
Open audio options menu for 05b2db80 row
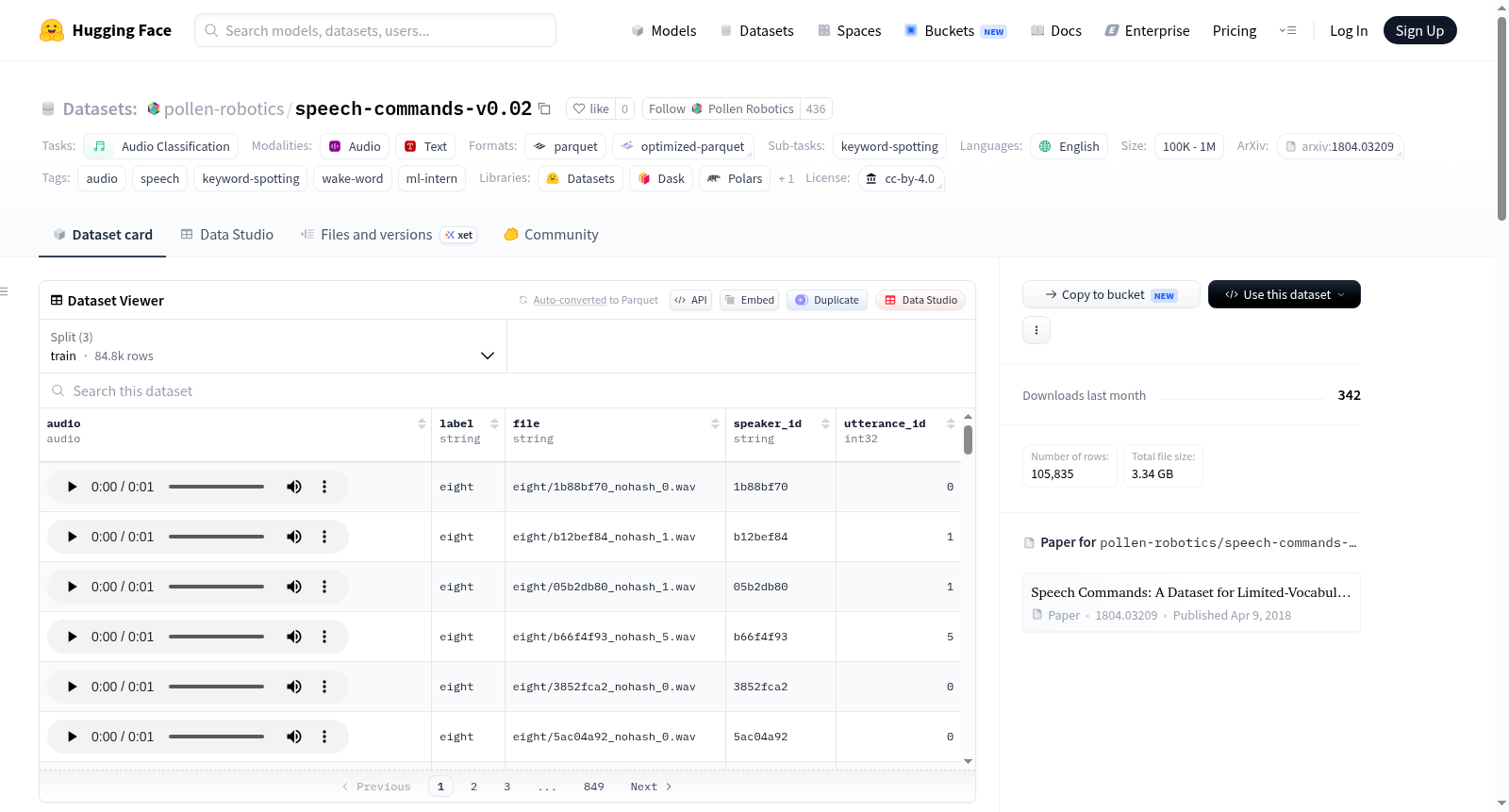click(324, 587)
